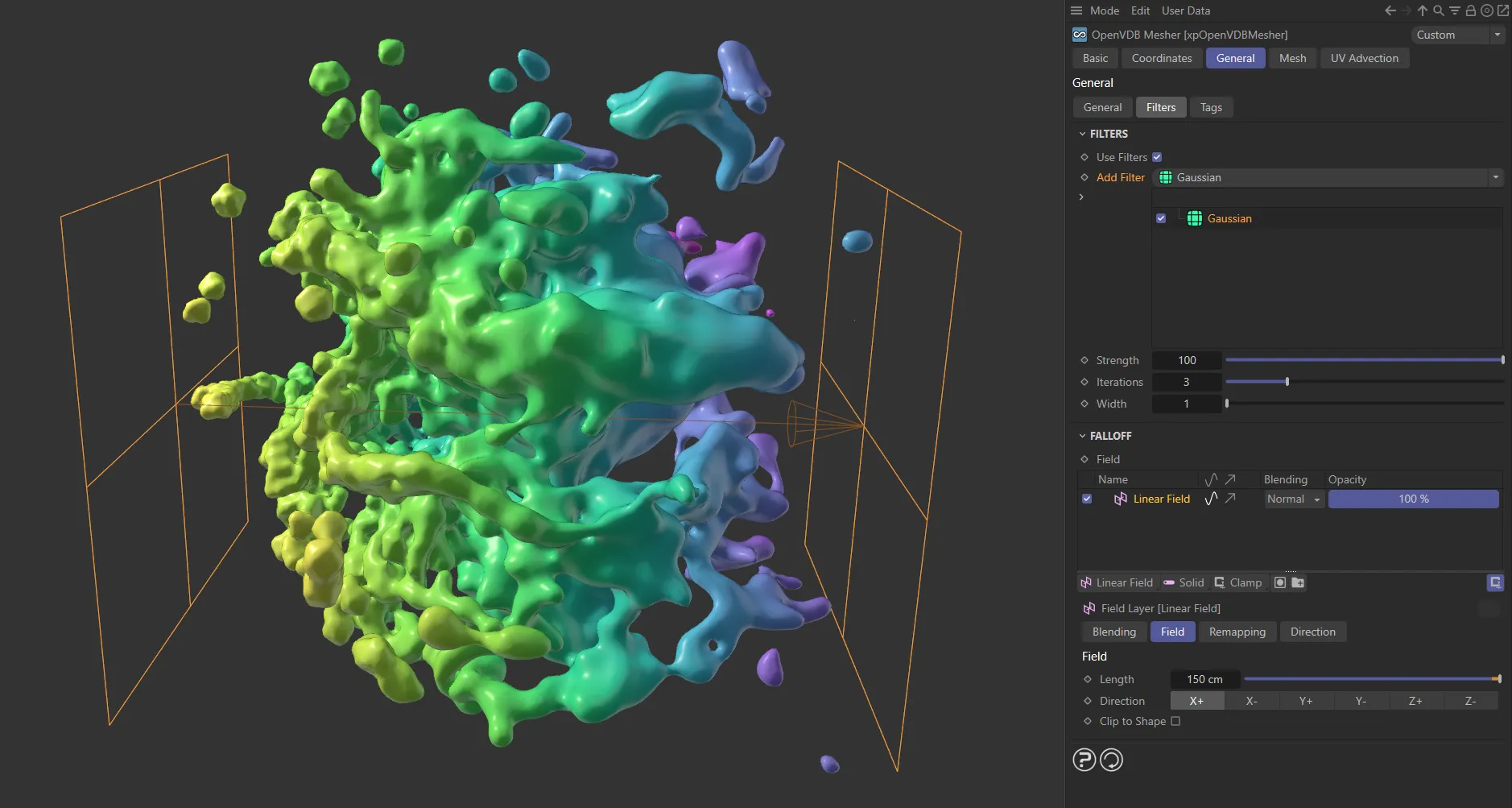The width and height of the screenshot is (1512, 808).
Task: Uncheck the Gaussian filter enable checkbox
Action: [1160, 218]
